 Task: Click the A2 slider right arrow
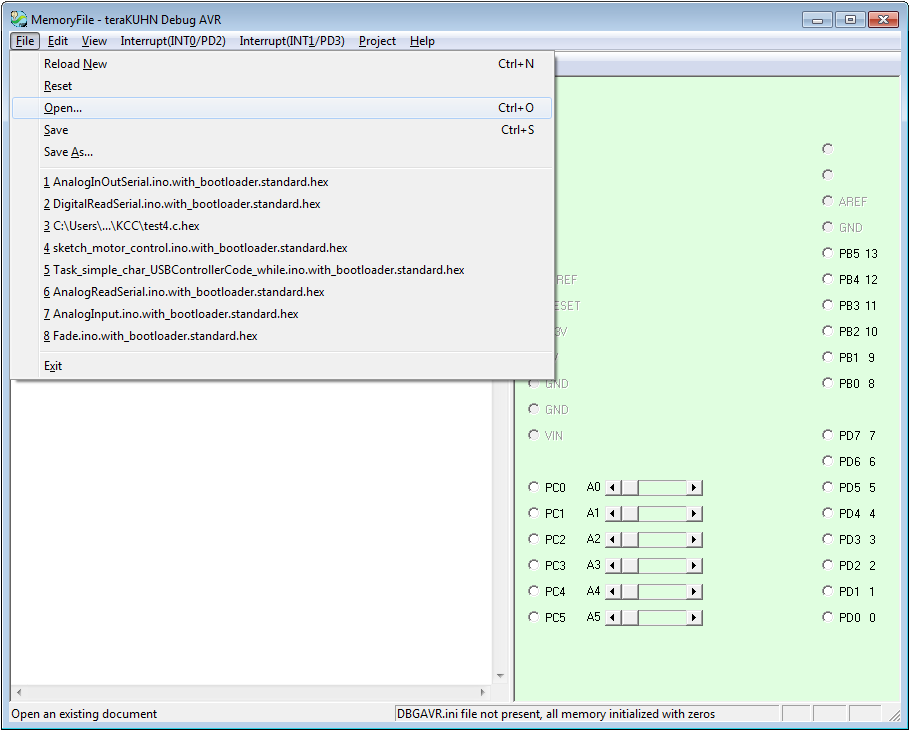tap(695, 540)
